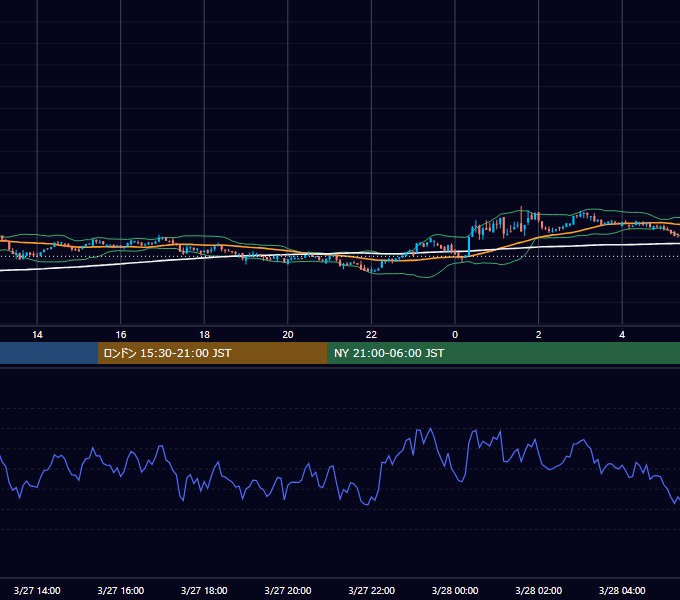The width and height of the screenshot is (680, 600).
Task: Click the 20 hour label on price chart axis
Action: pyautogui.click(x=288, y=335)
